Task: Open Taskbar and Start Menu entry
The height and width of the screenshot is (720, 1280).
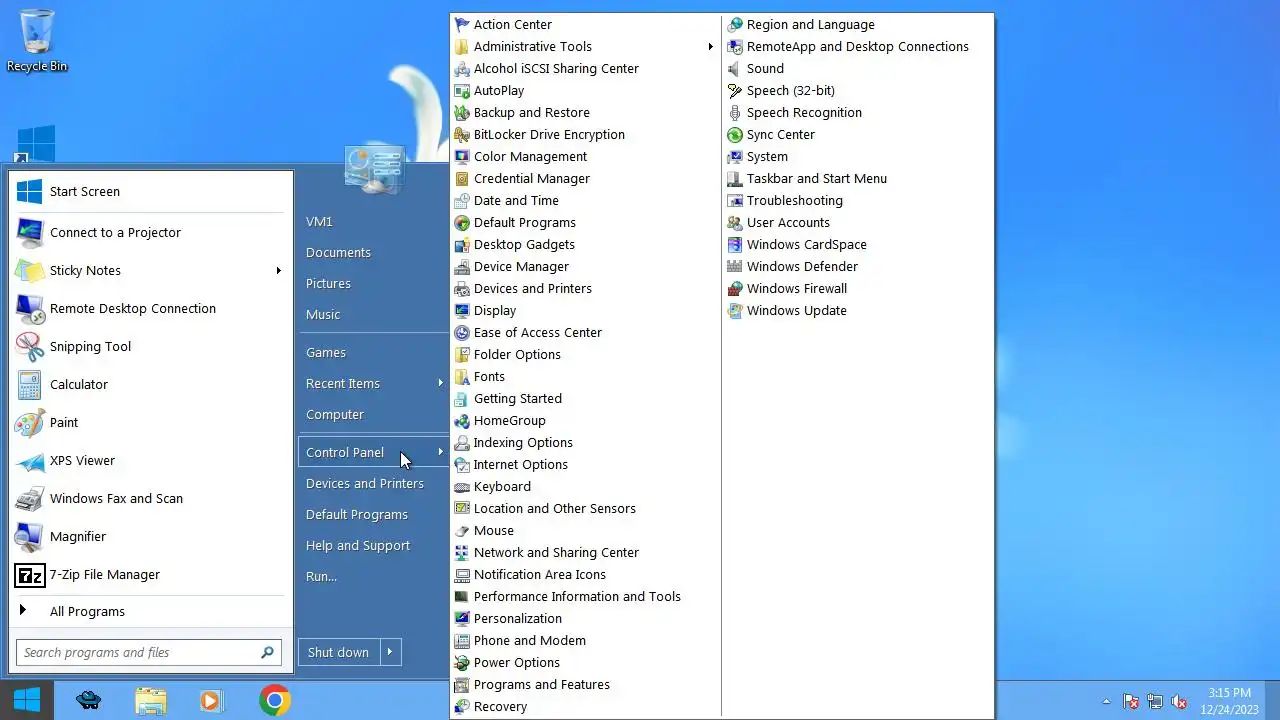Action: coord(817,178)
